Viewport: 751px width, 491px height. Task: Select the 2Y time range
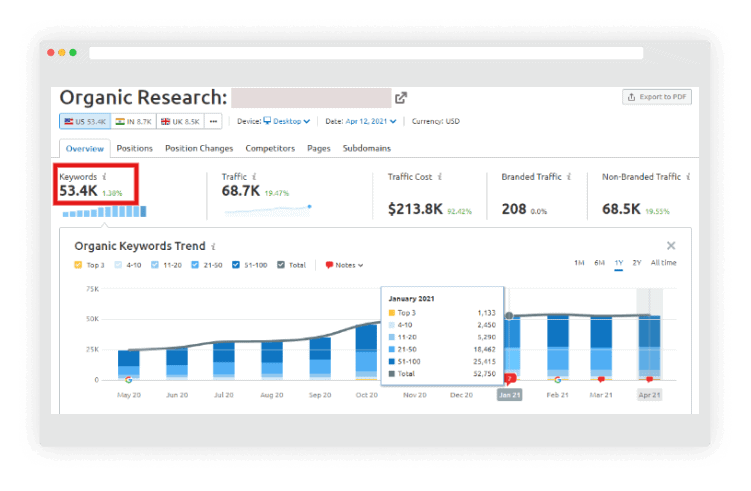(x=637, y=263)
